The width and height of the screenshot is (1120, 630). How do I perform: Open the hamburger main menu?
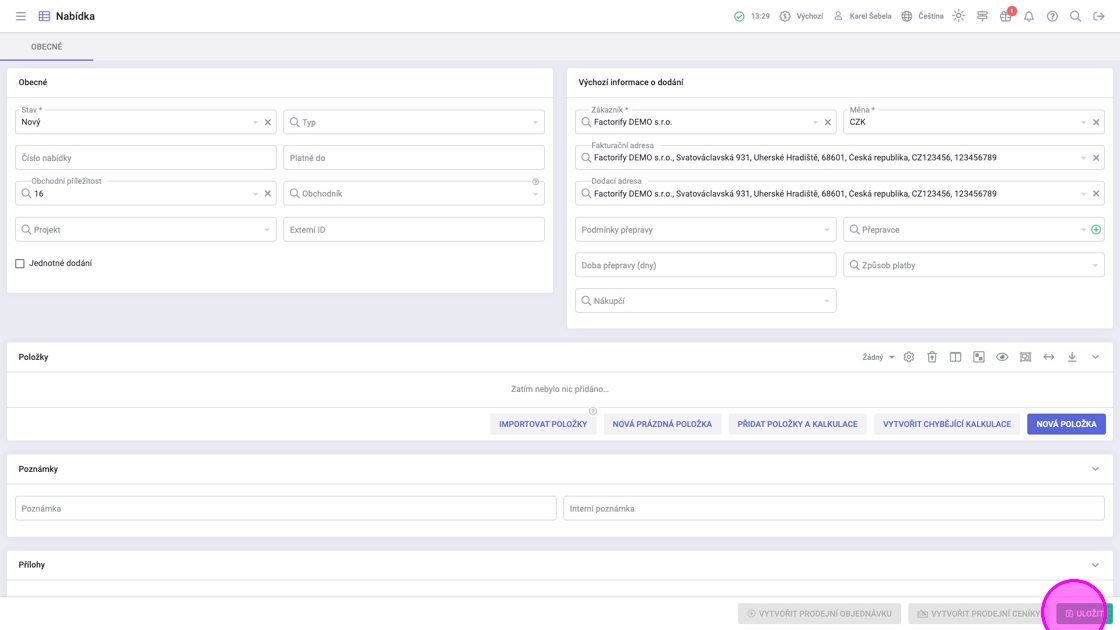tap(20, 16)
